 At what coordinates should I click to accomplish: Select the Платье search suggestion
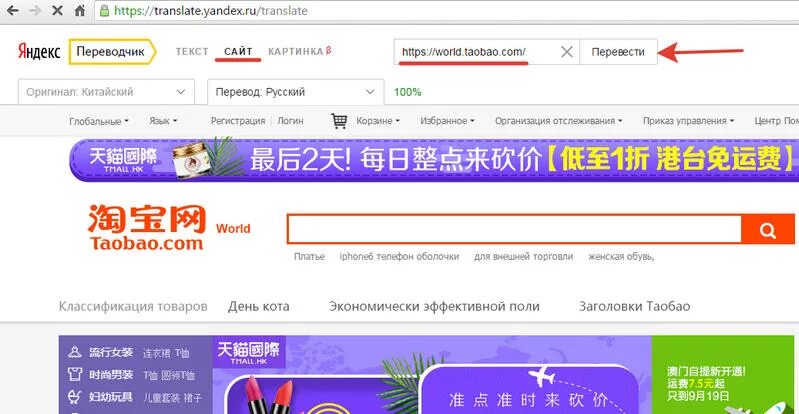coord(309,256)
